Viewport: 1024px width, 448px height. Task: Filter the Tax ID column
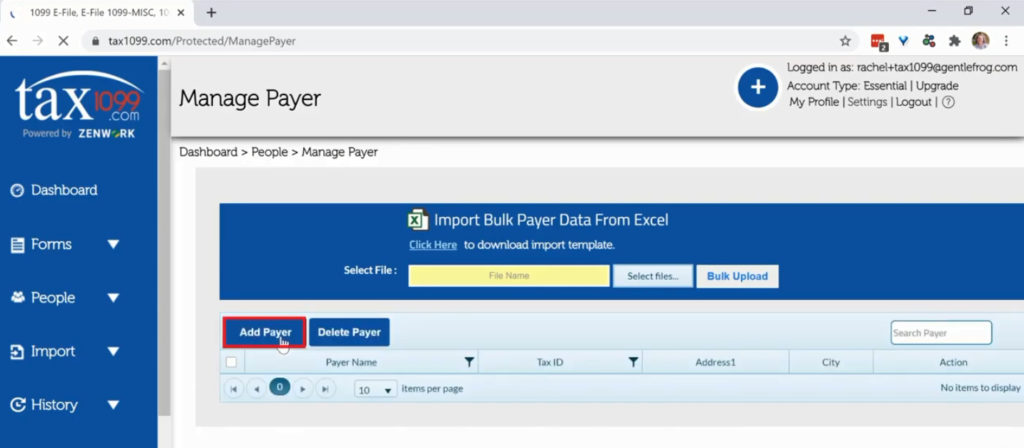coord(632,362)
